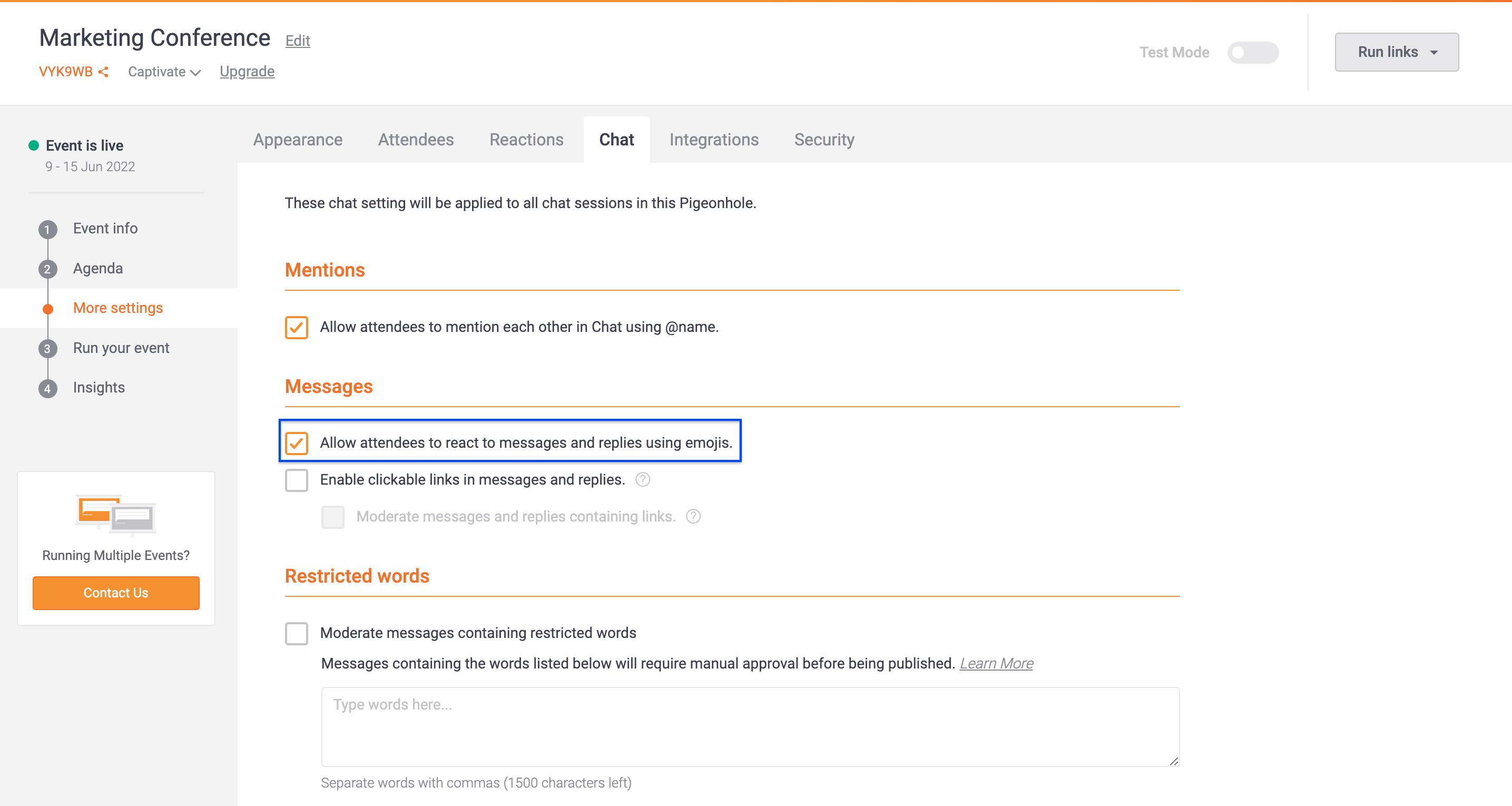Viewport: 1512px width, 806px height.
Task: Click step 2 Agenda number circle
Action: click(48, 269)
